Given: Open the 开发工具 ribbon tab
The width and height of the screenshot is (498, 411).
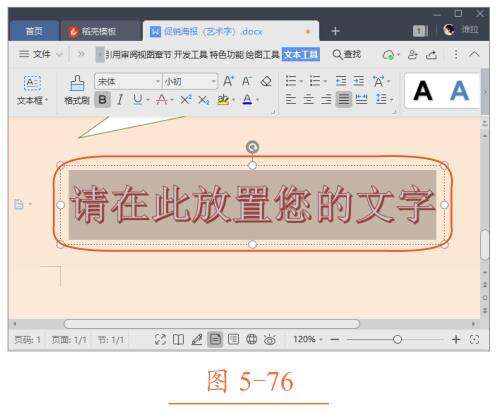Looking at the screenshot, I should coord(190,54).
